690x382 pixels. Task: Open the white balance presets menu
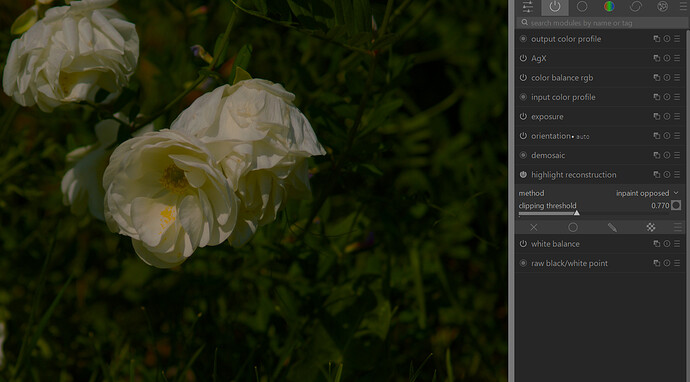677,243
